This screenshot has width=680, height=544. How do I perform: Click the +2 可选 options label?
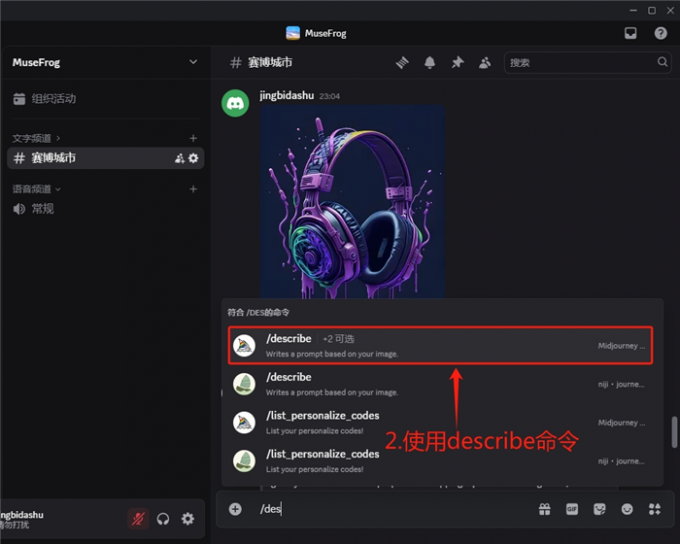(338, 339)
